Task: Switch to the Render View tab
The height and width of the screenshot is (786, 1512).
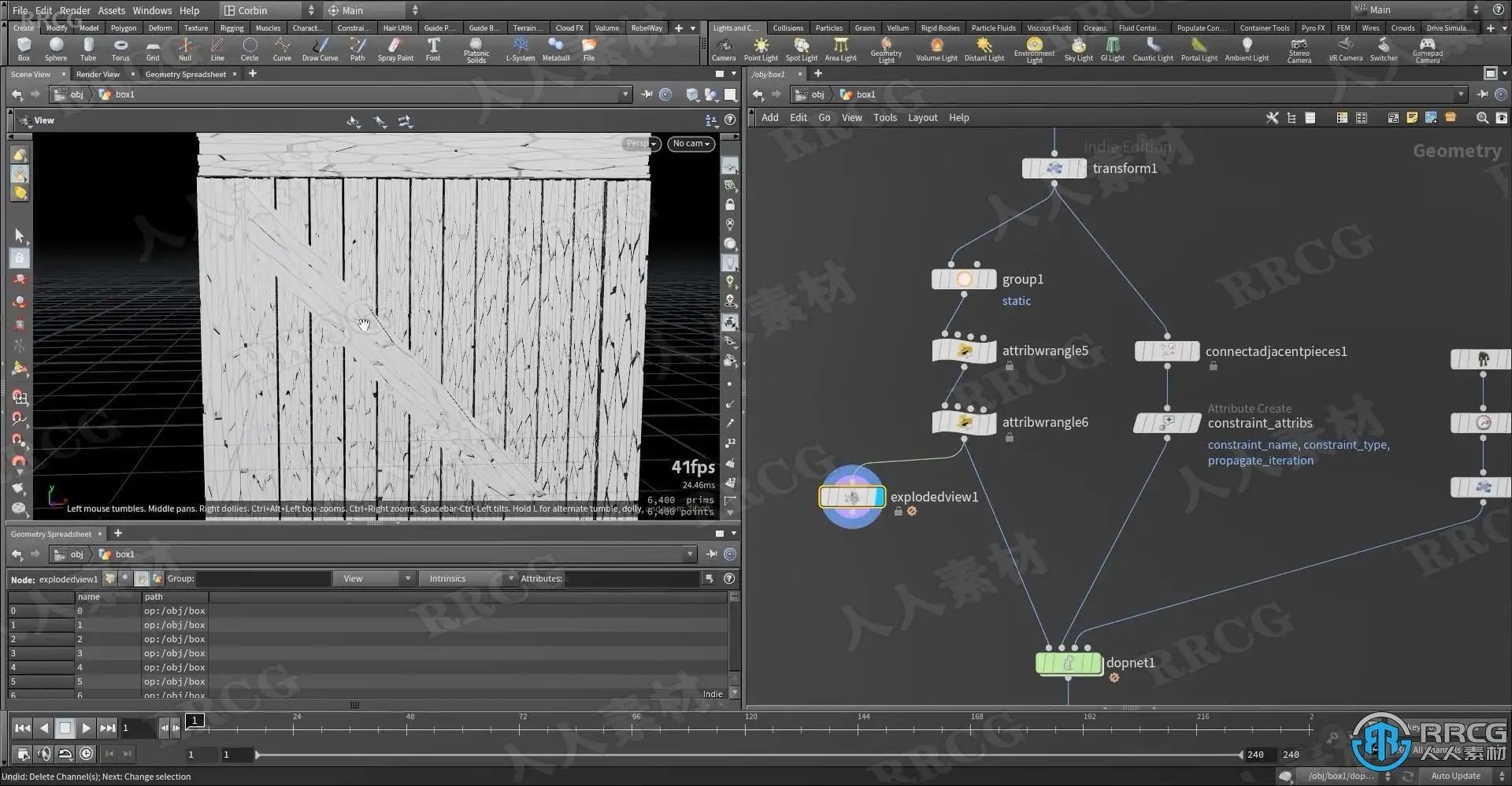Action: pos(98,74)
